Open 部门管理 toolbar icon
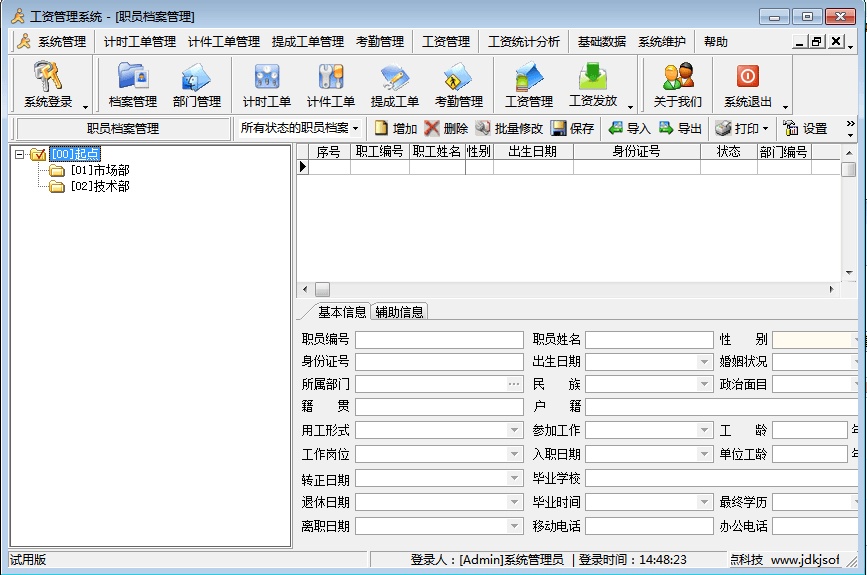This screenshot has width=867, height=575. [196, 78]
